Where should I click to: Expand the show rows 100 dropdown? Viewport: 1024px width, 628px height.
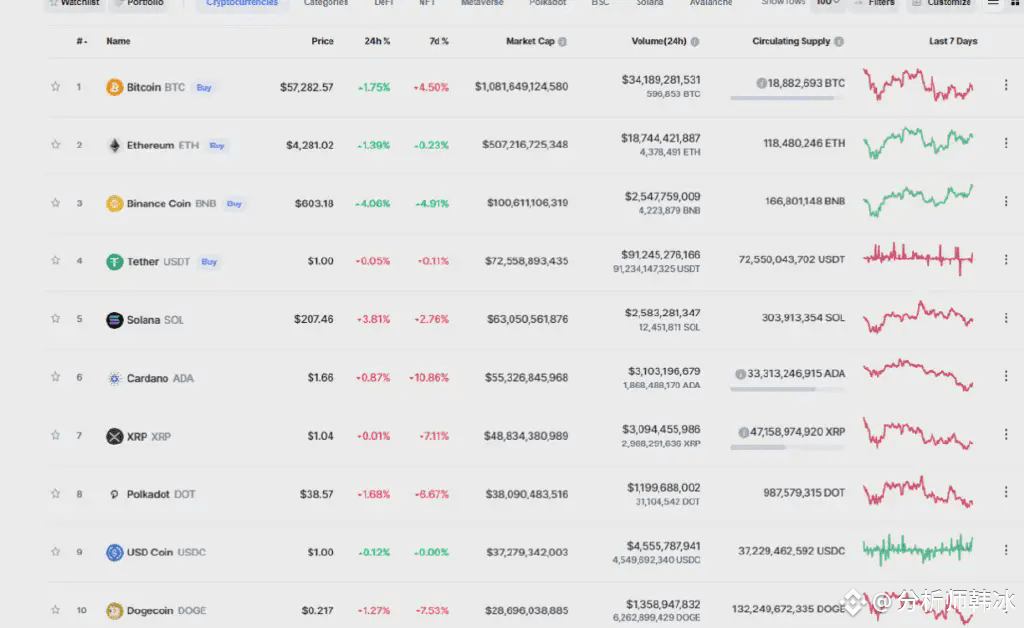(x=827, y=3)
